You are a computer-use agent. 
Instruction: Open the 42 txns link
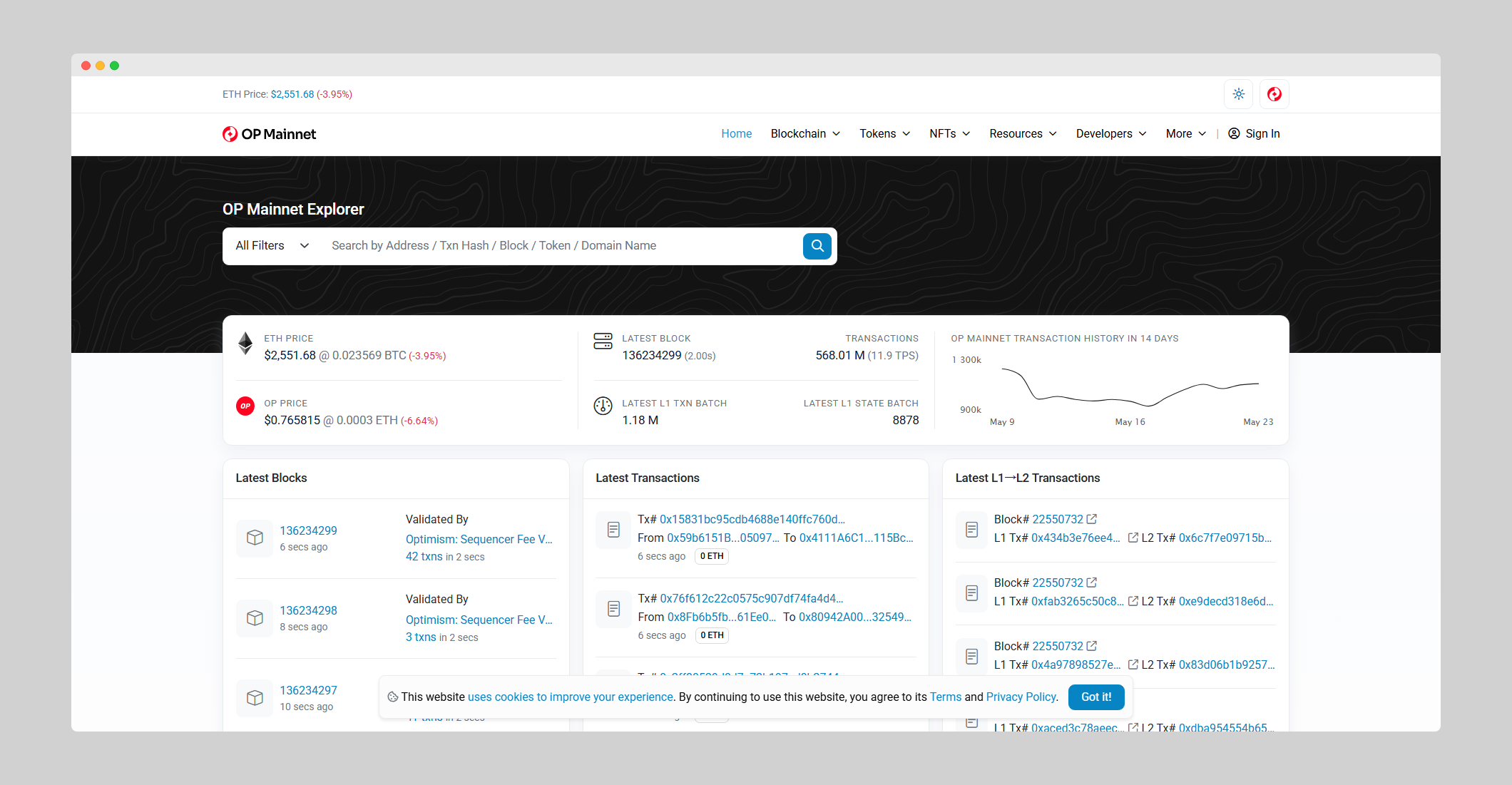click(424, 557)
